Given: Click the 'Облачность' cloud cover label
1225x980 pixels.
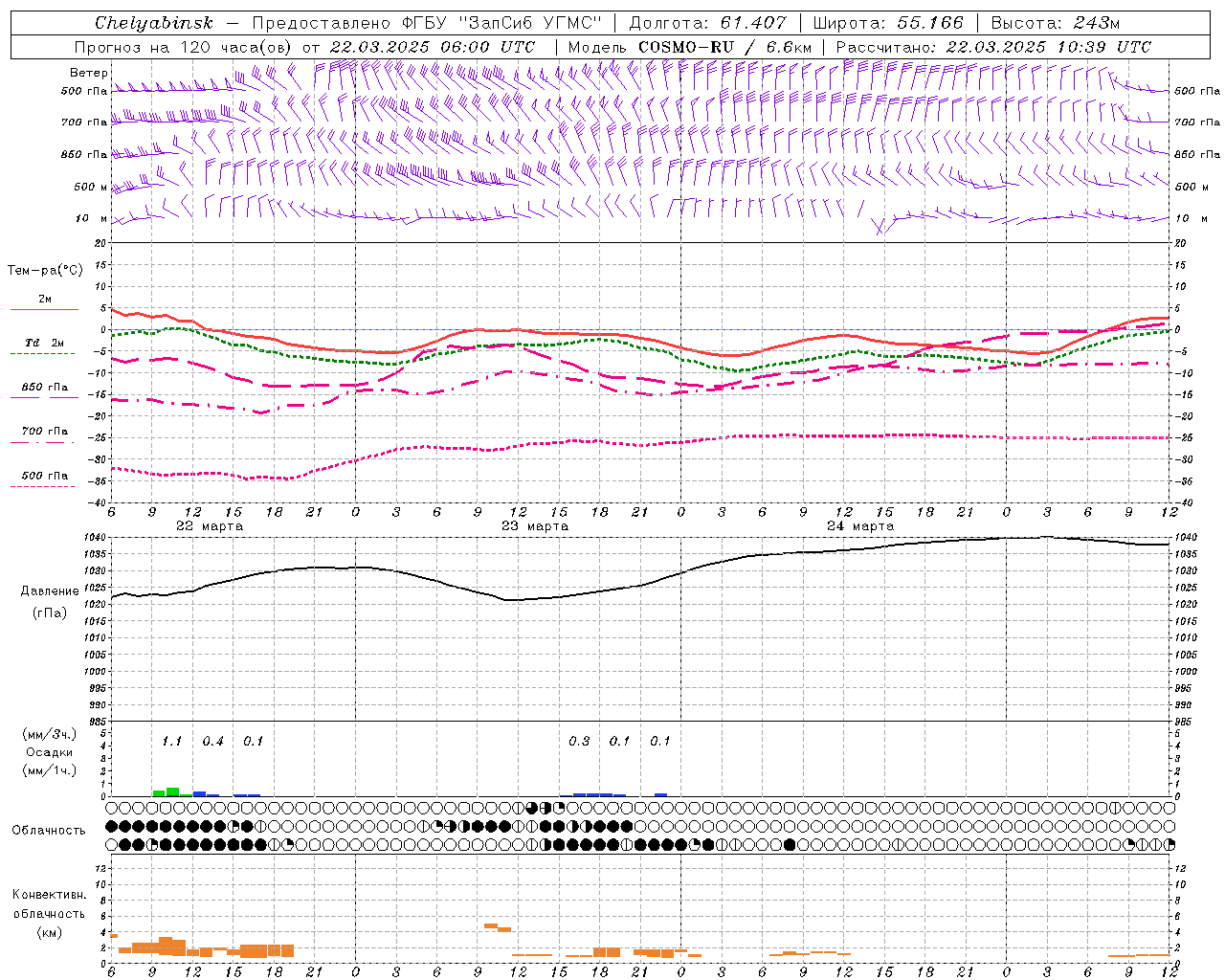Looking at the screenshot, I should point(49,831).
